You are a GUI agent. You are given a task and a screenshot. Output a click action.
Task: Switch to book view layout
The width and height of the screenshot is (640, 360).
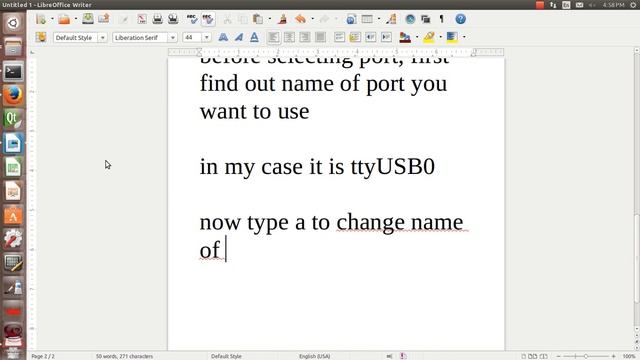click(x=544, y=356)
